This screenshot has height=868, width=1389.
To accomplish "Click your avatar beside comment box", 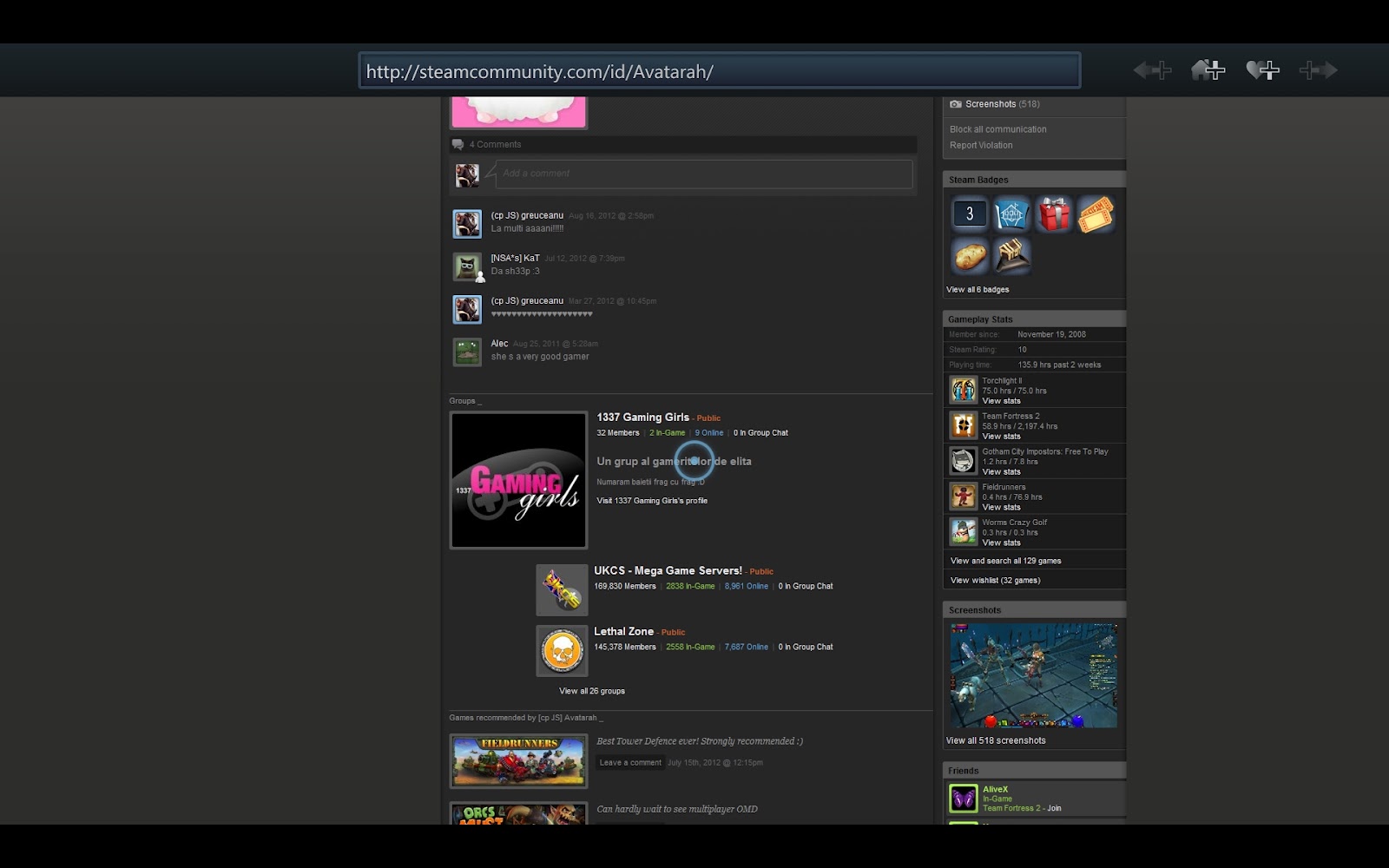I will [467, 175].
